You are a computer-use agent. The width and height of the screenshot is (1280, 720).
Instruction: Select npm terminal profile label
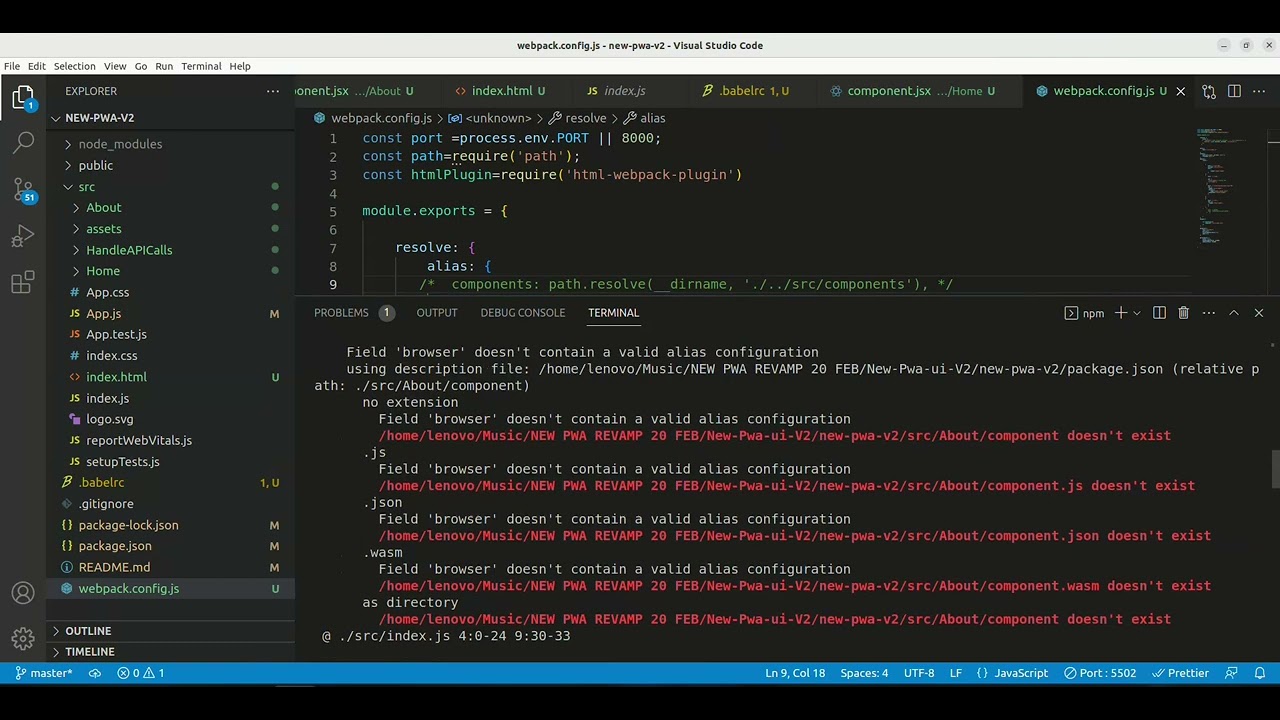point(1085,313)
